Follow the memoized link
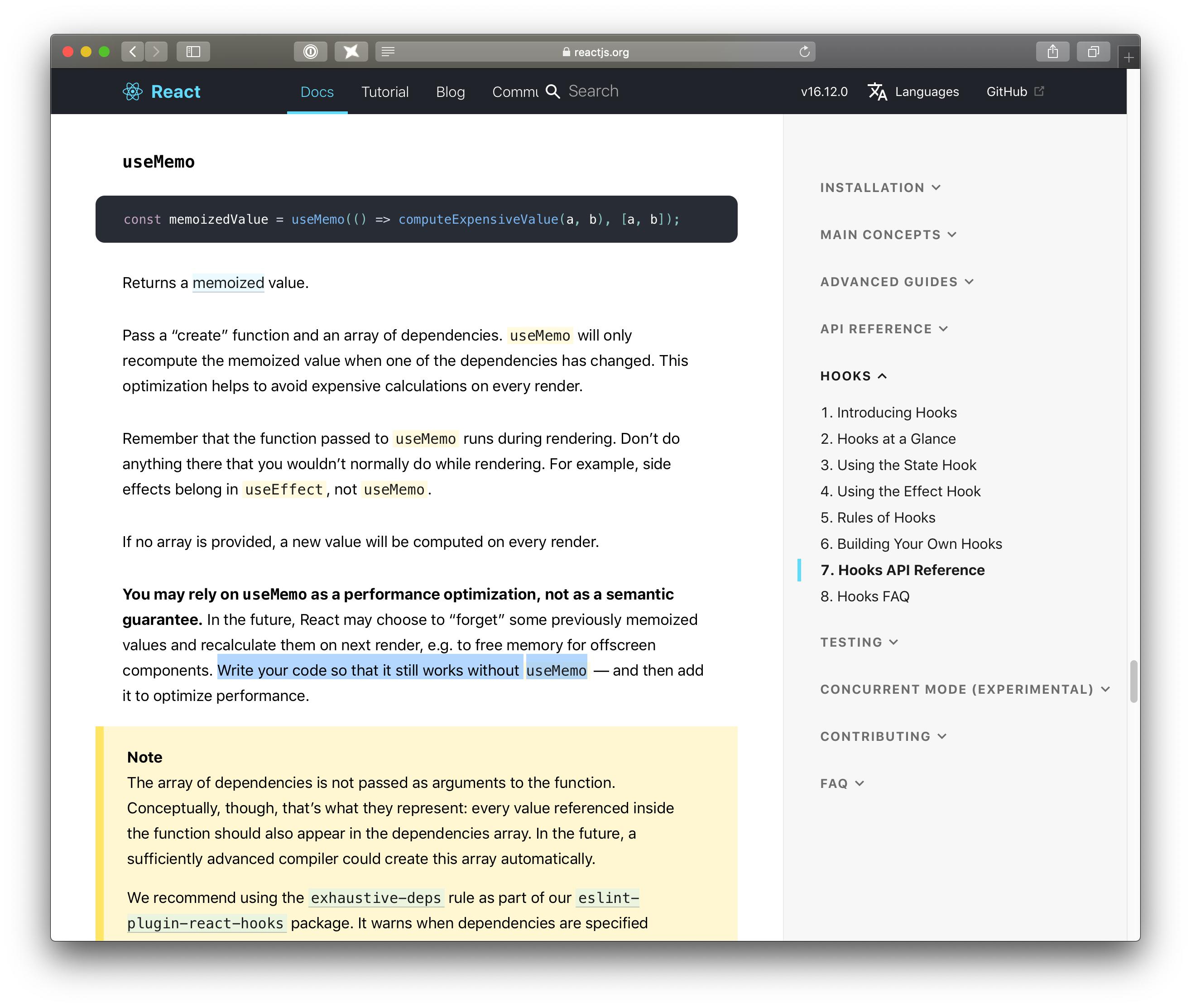 (x=228, y=283)
